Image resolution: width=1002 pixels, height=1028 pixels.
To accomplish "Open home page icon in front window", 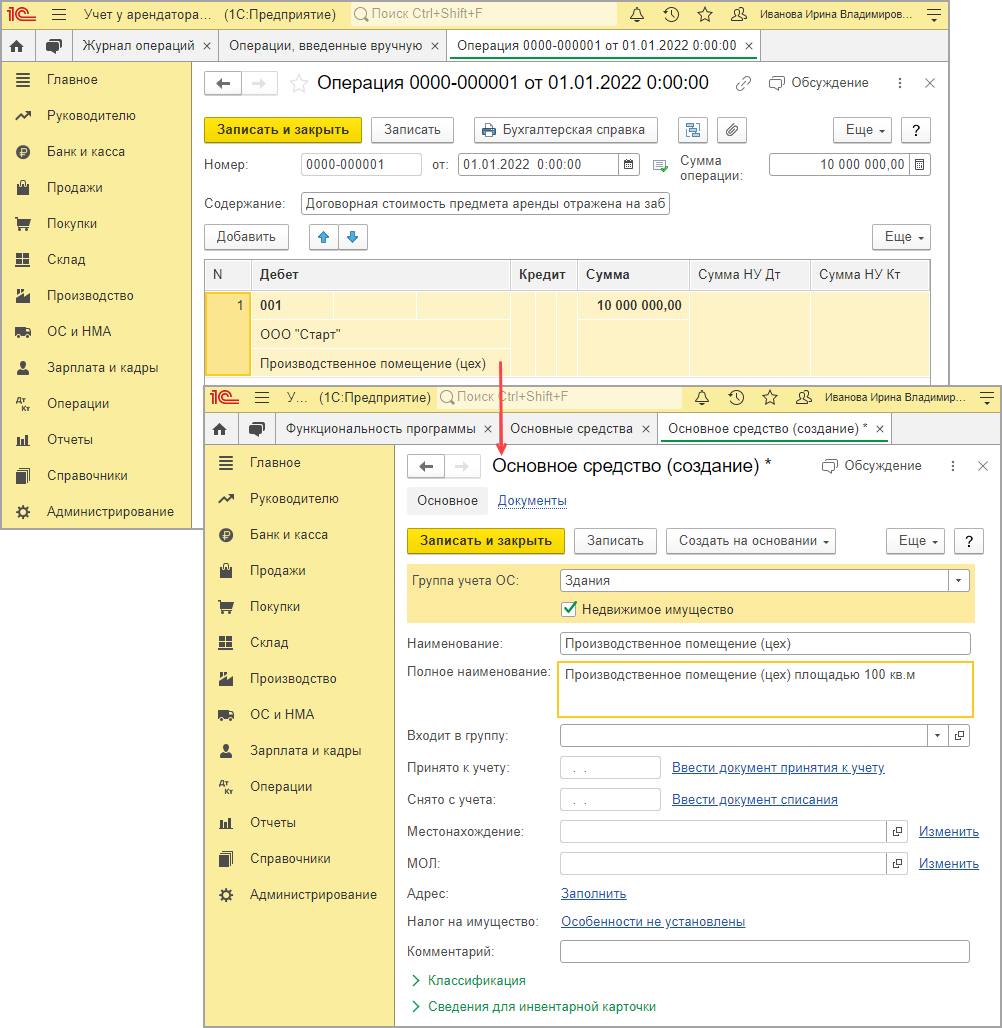I will [x=220, y=429].
